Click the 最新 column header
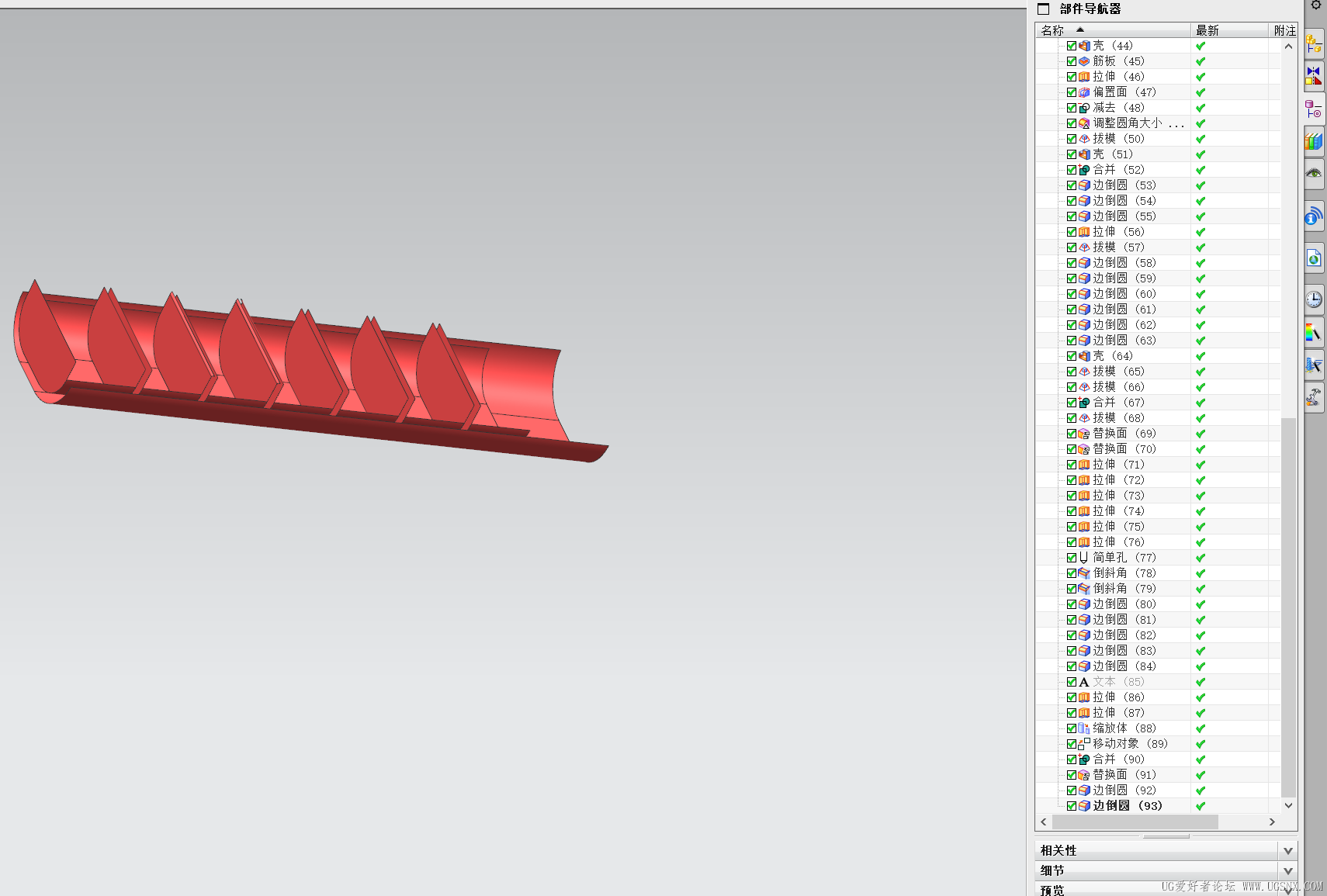Viewport: 1327px width, 896px height. (x=1230, y=30)
